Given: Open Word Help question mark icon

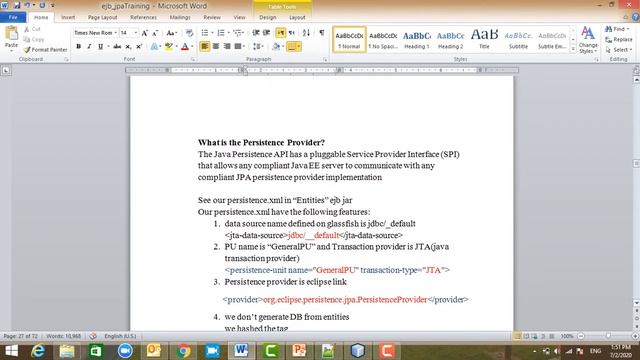Looking at the screenshot, I should pos(636,17).
